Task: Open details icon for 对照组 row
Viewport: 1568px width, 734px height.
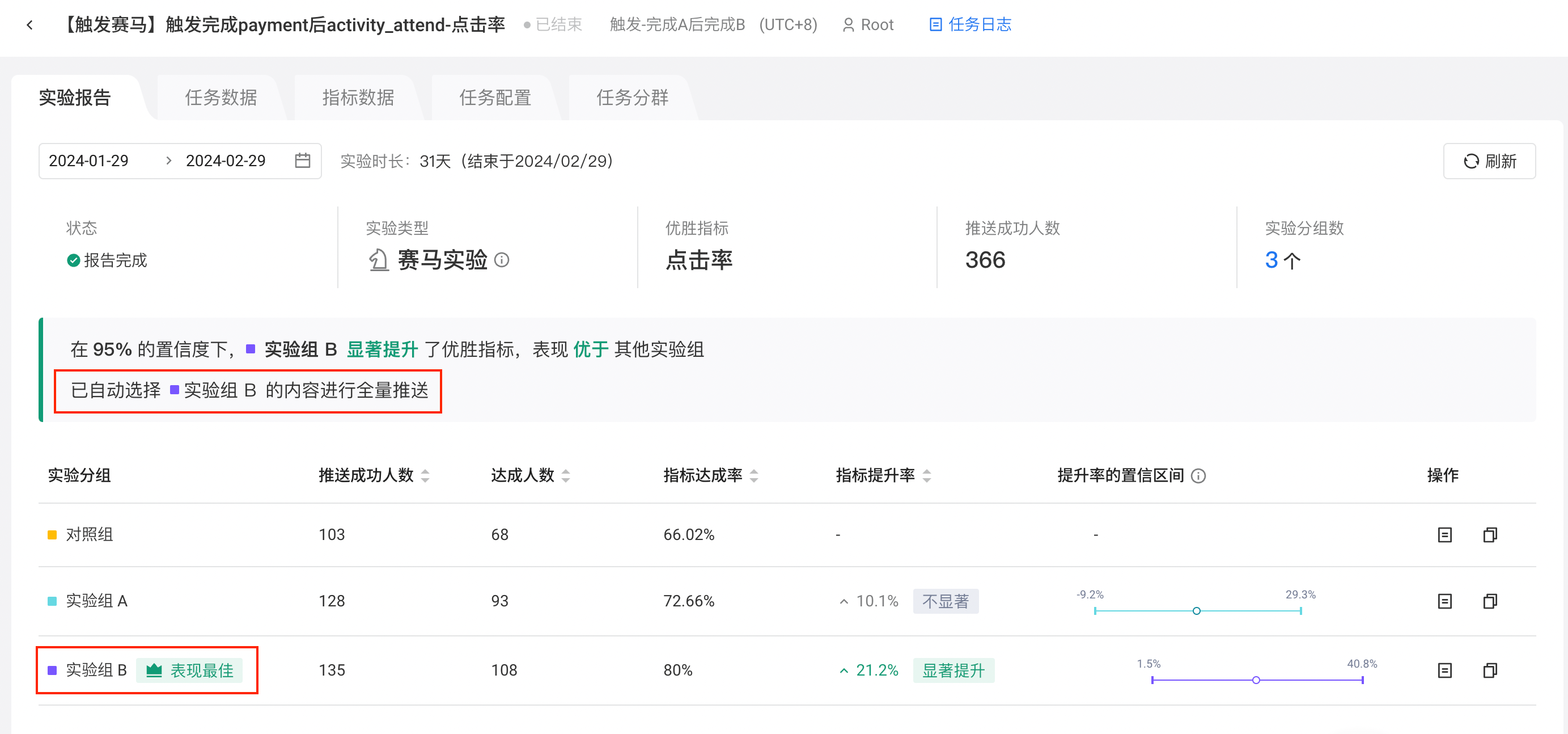Action: [1444, 535]
